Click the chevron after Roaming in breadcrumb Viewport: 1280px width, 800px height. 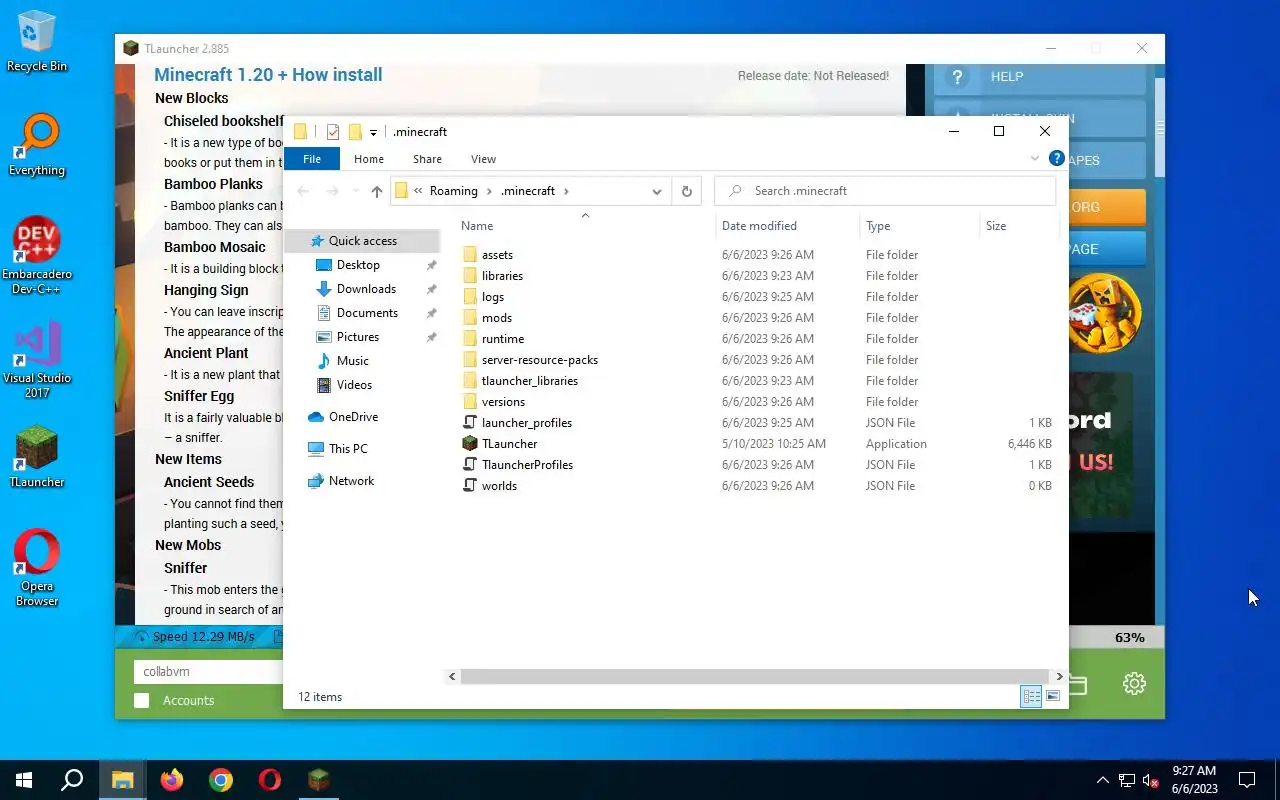click(x=489, y=191)
